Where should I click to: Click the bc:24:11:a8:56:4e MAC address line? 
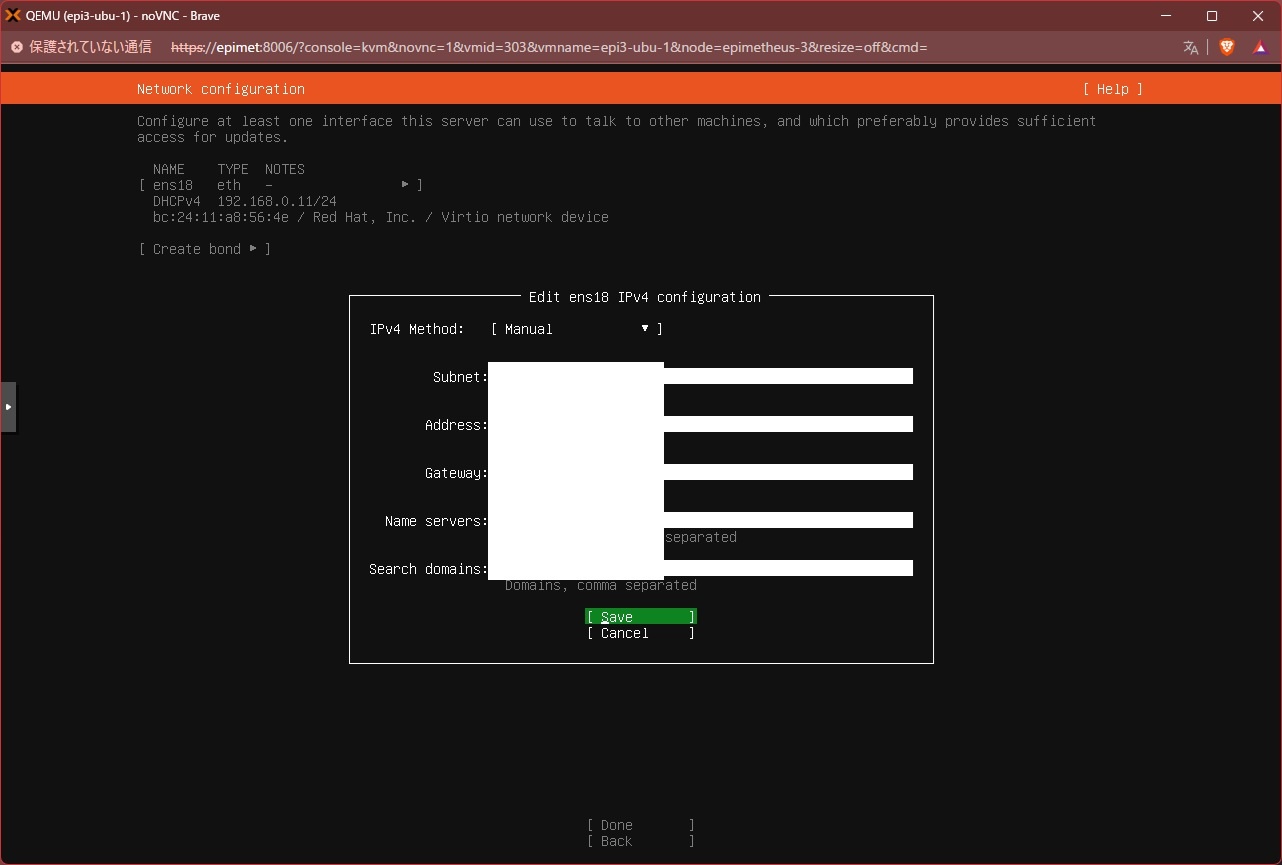click(x=381, y=217)
